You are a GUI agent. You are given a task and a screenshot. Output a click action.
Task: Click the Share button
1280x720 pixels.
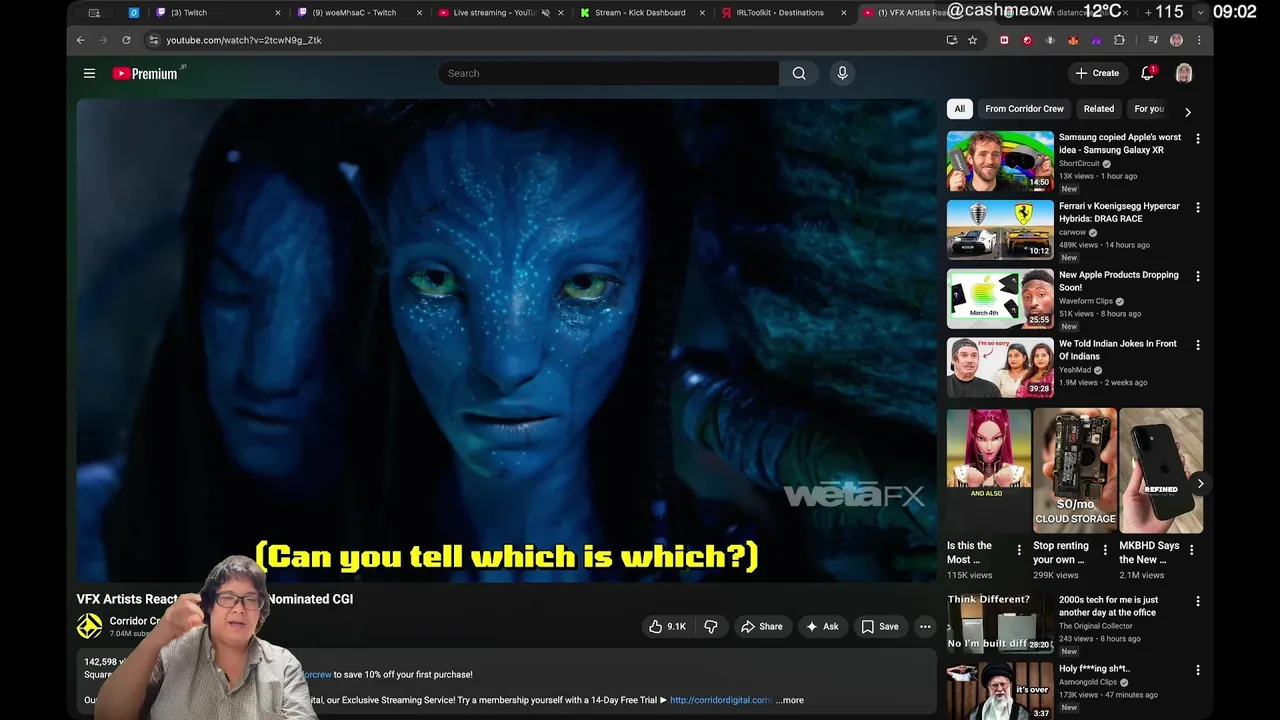(x=761, y=626)
